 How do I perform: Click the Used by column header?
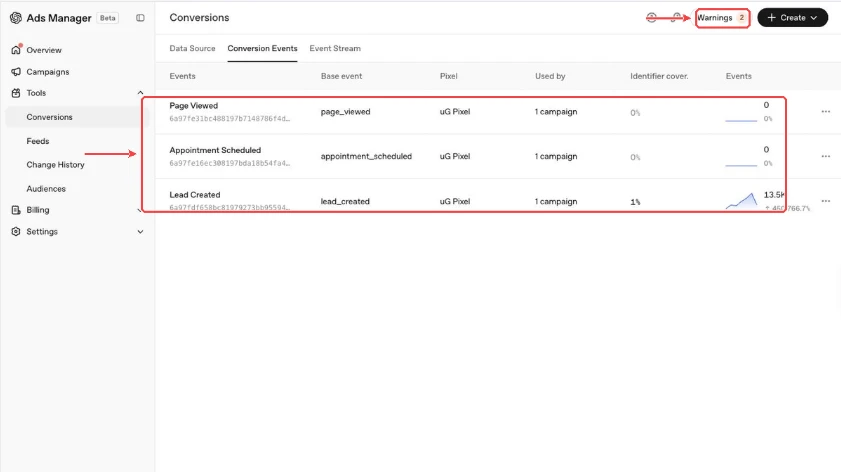[550, 76]
